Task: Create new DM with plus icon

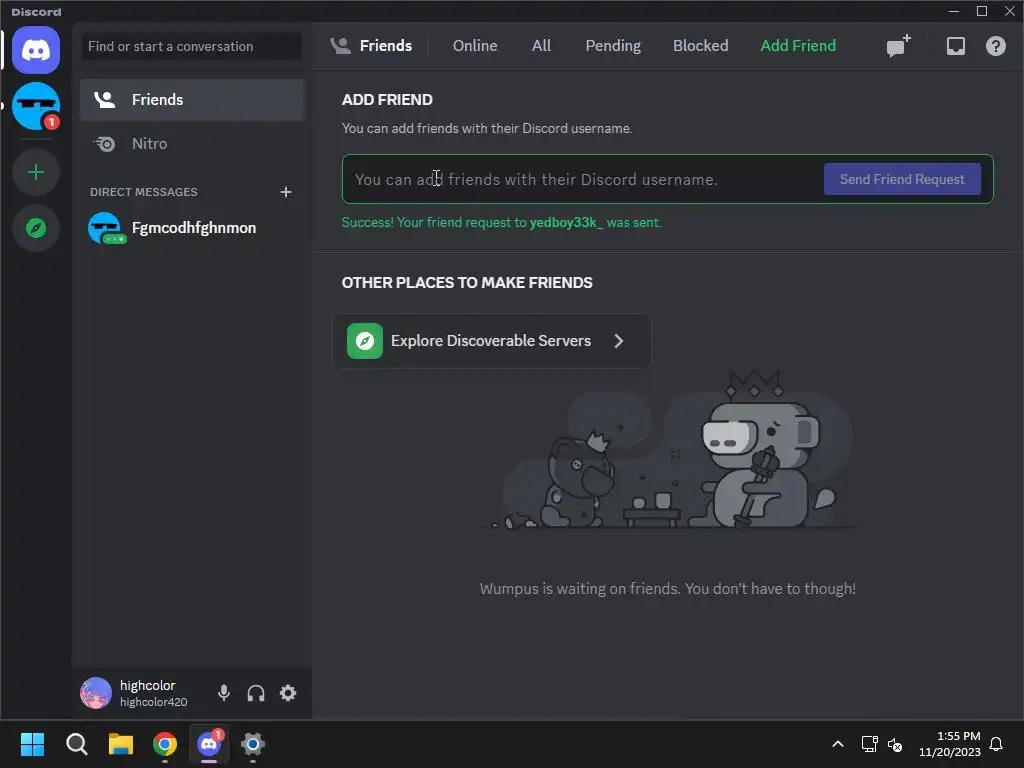Action: 285,192
